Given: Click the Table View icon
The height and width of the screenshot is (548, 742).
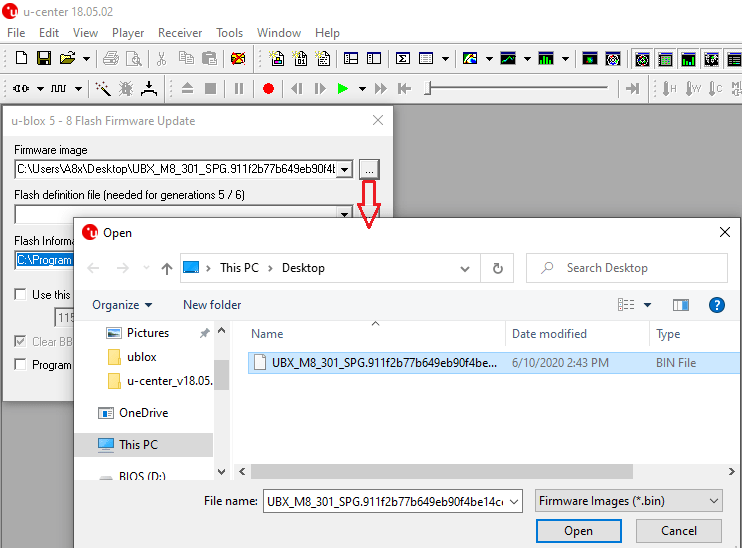Looking at the screenshot, I should pyautogui.click(x=426, y=59).
